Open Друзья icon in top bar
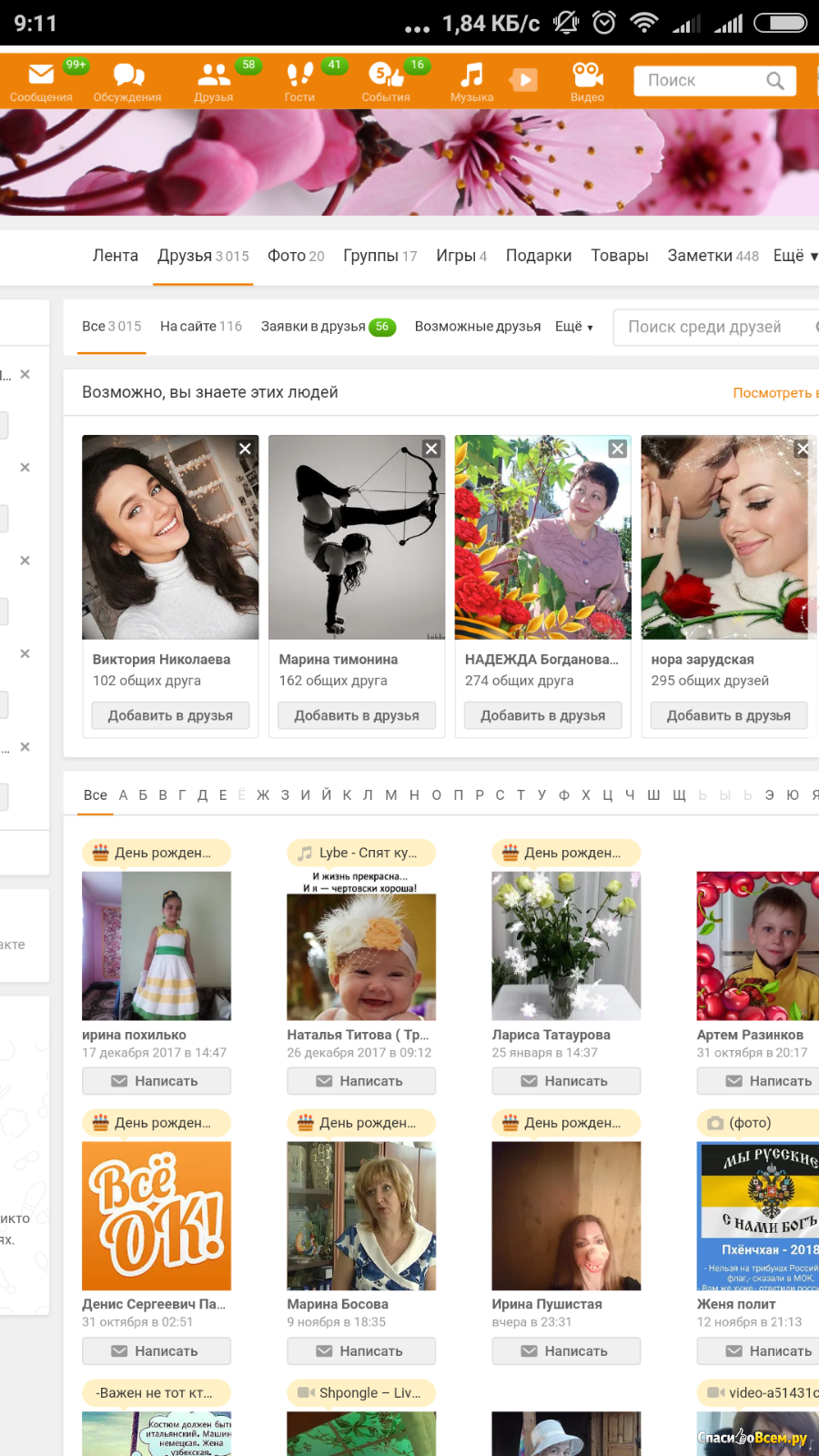The width and height of the screenshot is (819, 1456). click(x=214, y=81)
